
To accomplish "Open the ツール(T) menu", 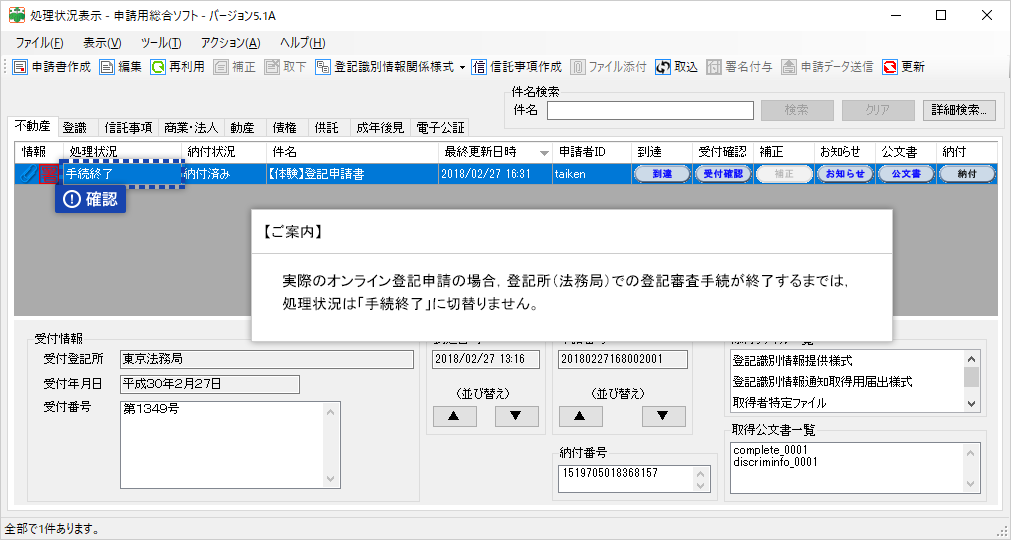I will (x=161, y=43).
